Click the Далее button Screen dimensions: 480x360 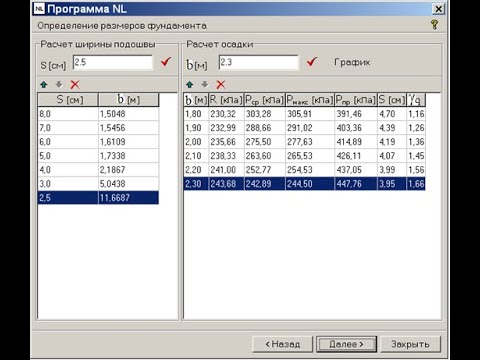[346, 344]
